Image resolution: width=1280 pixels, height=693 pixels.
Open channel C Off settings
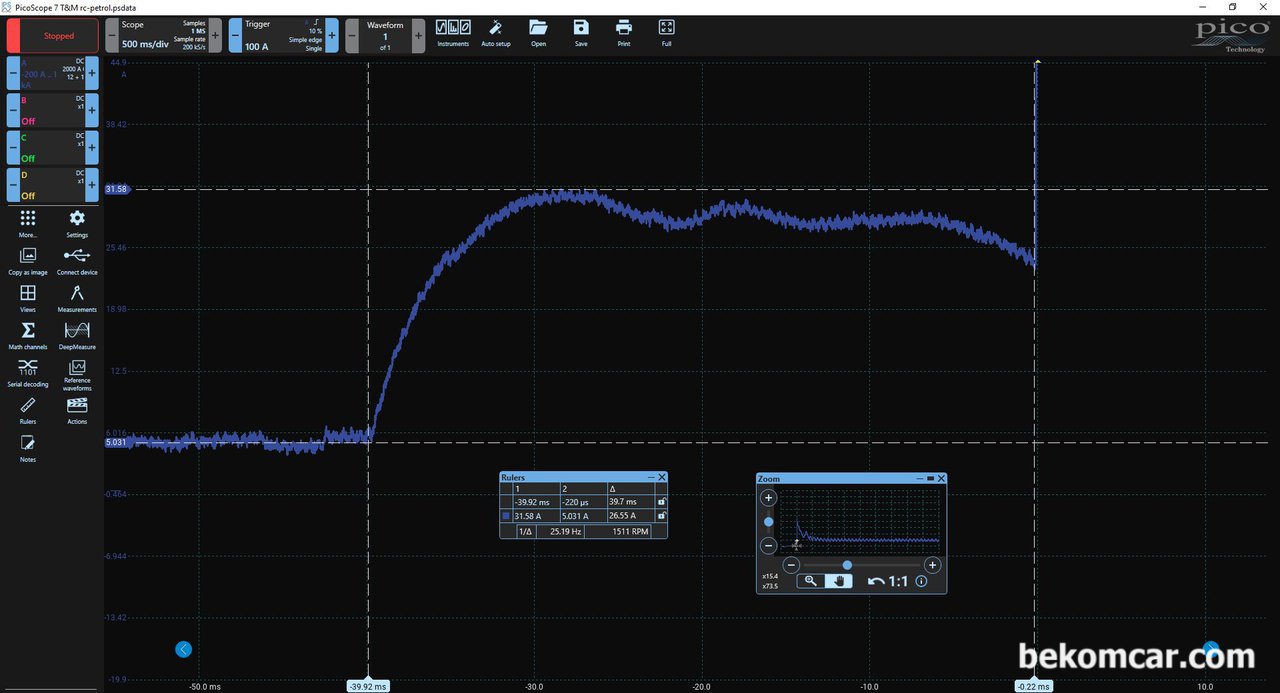coord(52,146)
